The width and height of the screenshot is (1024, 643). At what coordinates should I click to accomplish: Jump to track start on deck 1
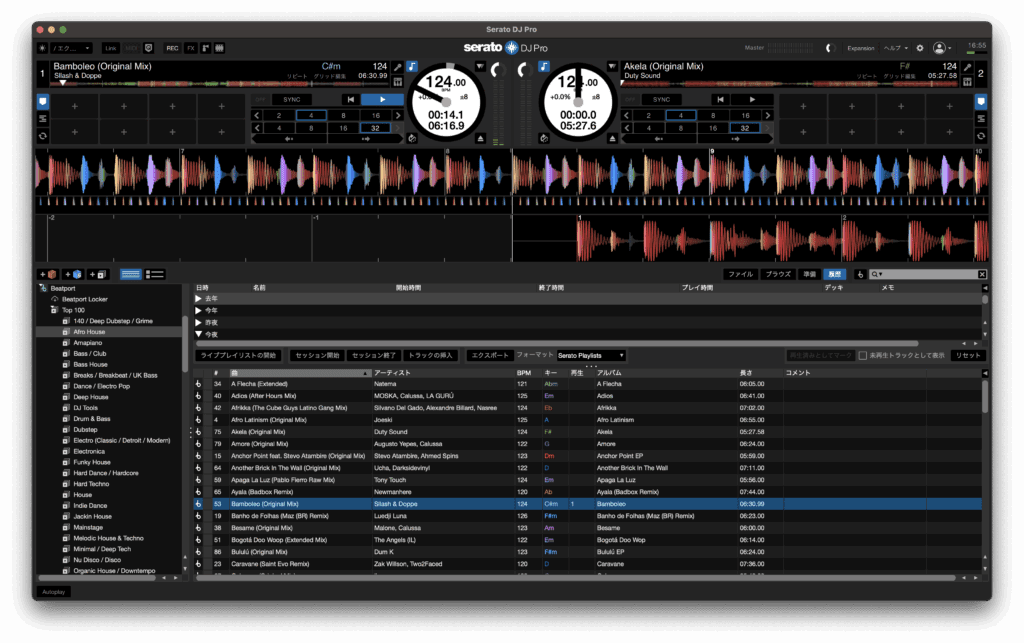[x=351, y=100]
